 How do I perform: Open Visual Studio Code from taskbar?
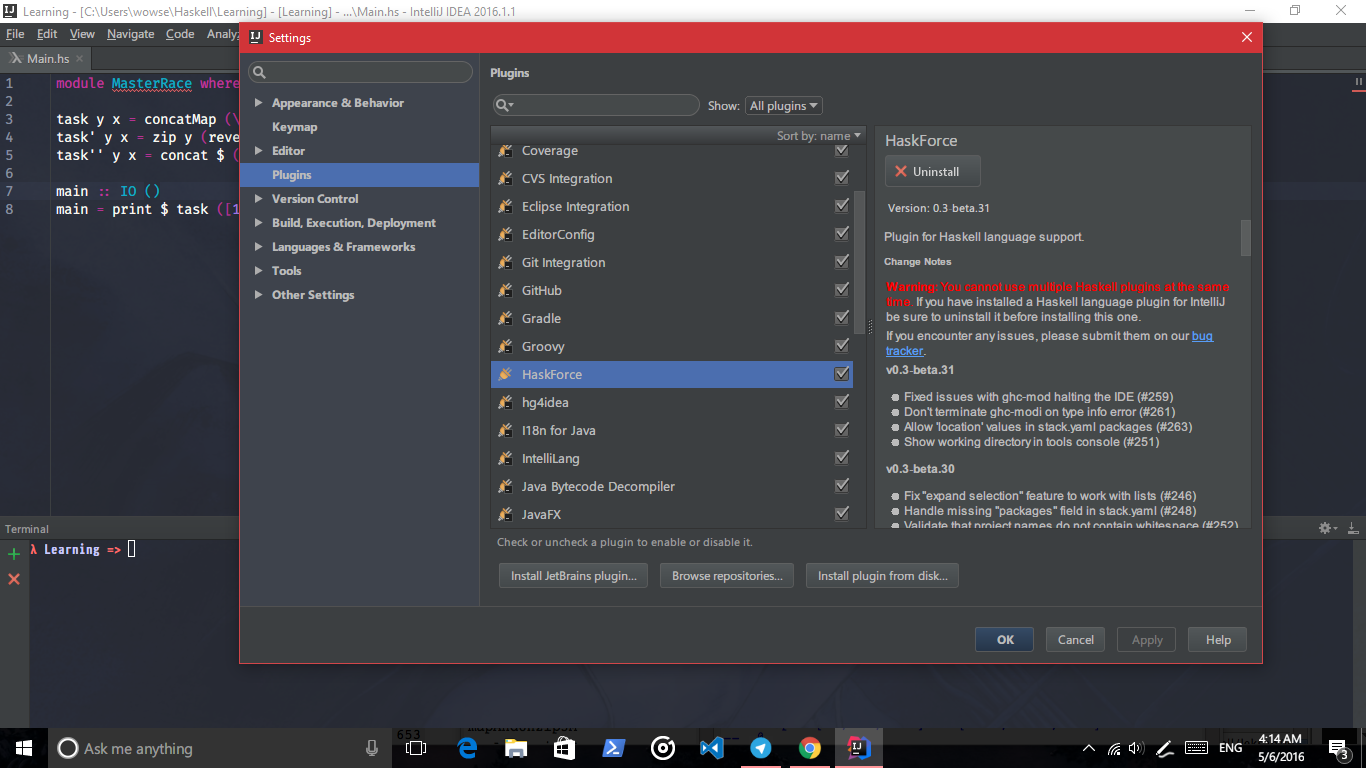[712, 748]
